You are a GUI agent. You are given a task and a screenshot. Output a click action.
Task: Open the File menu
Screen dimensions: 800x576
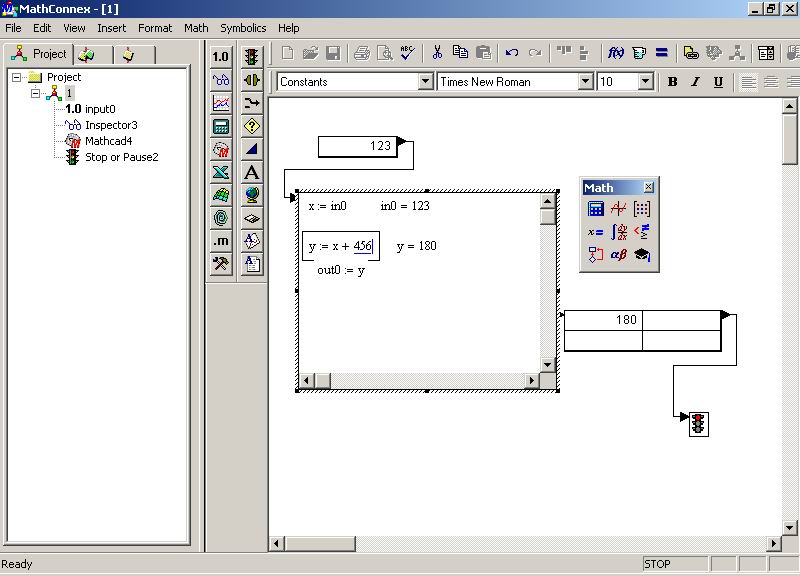13,28
